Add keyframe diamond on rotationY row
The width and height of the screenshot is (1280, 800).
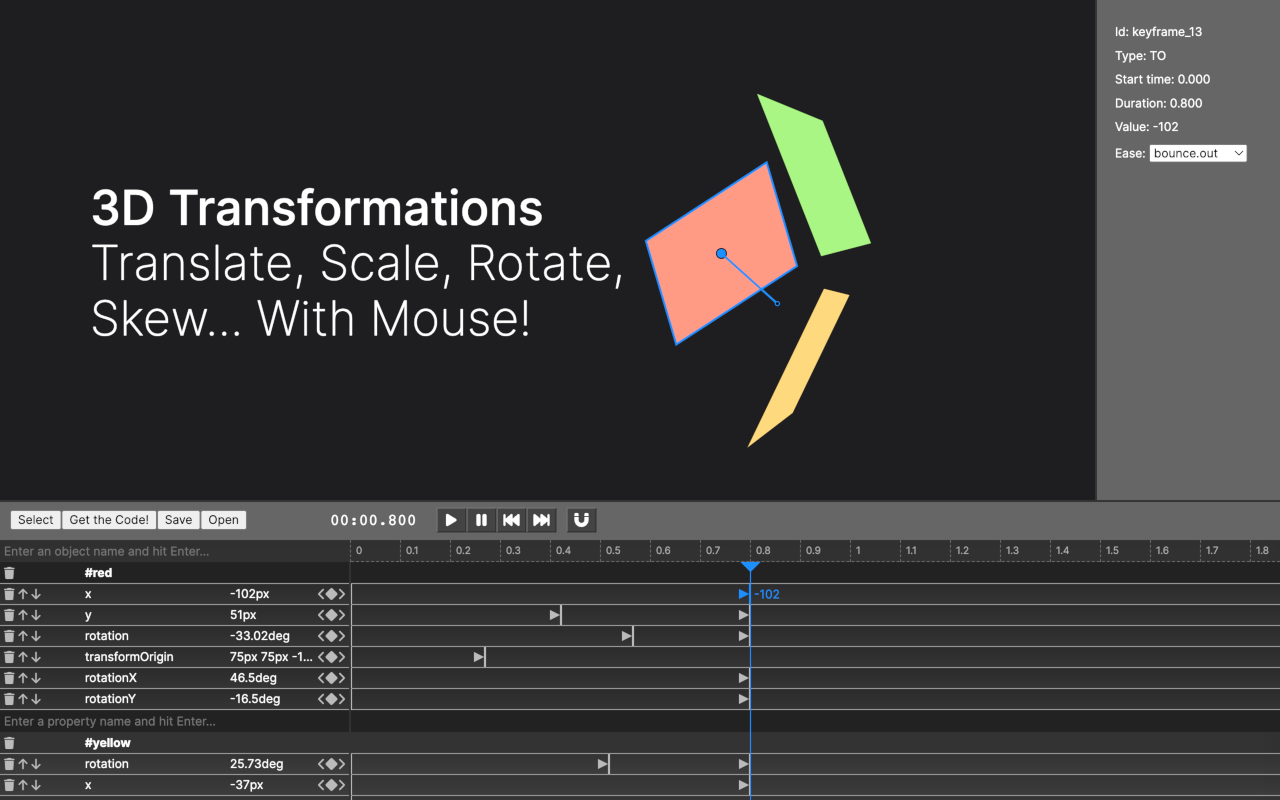click(x=331, y=699)
